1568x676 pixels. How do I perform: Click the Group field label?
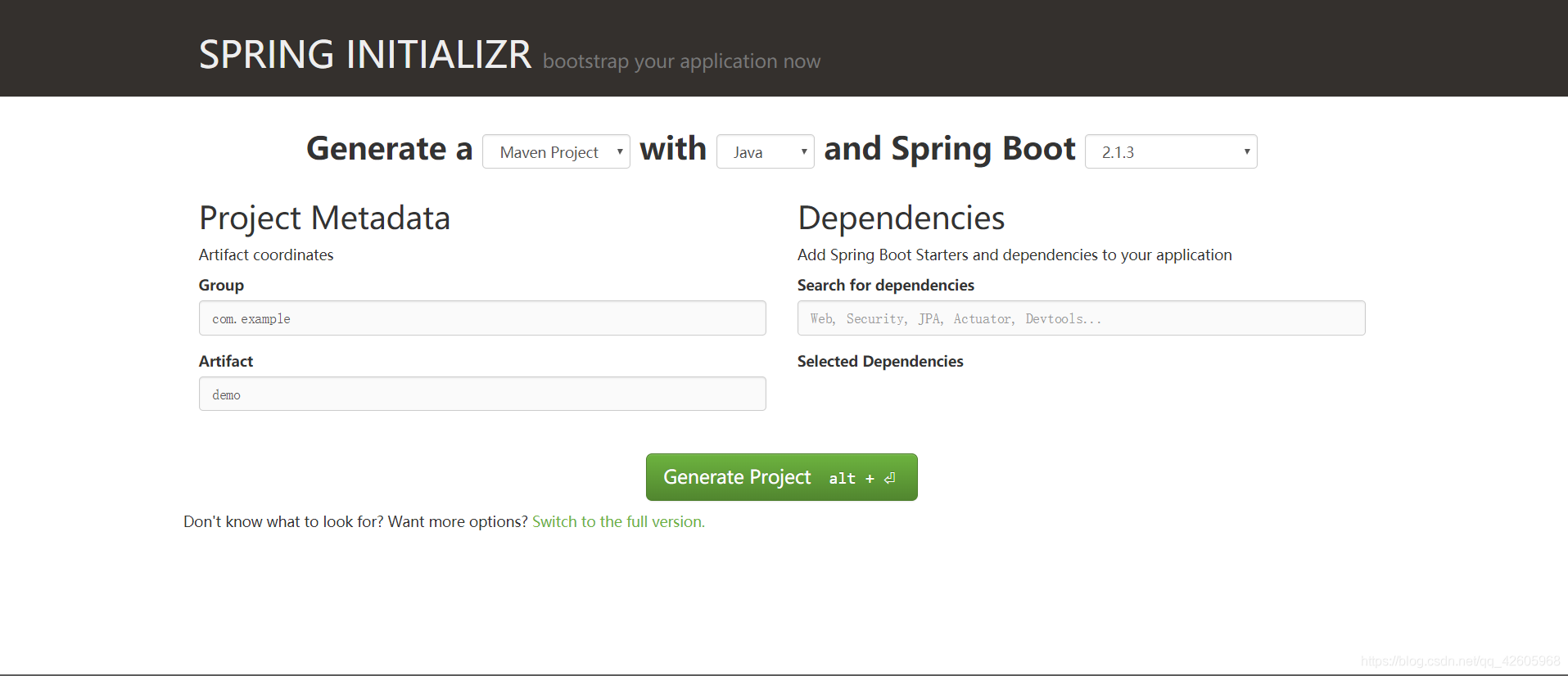tap(221, 285)
